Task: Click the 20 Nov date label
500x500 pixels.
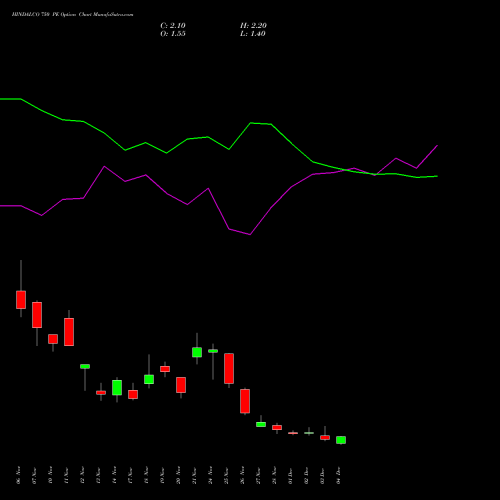Action: tap(178, 475)
